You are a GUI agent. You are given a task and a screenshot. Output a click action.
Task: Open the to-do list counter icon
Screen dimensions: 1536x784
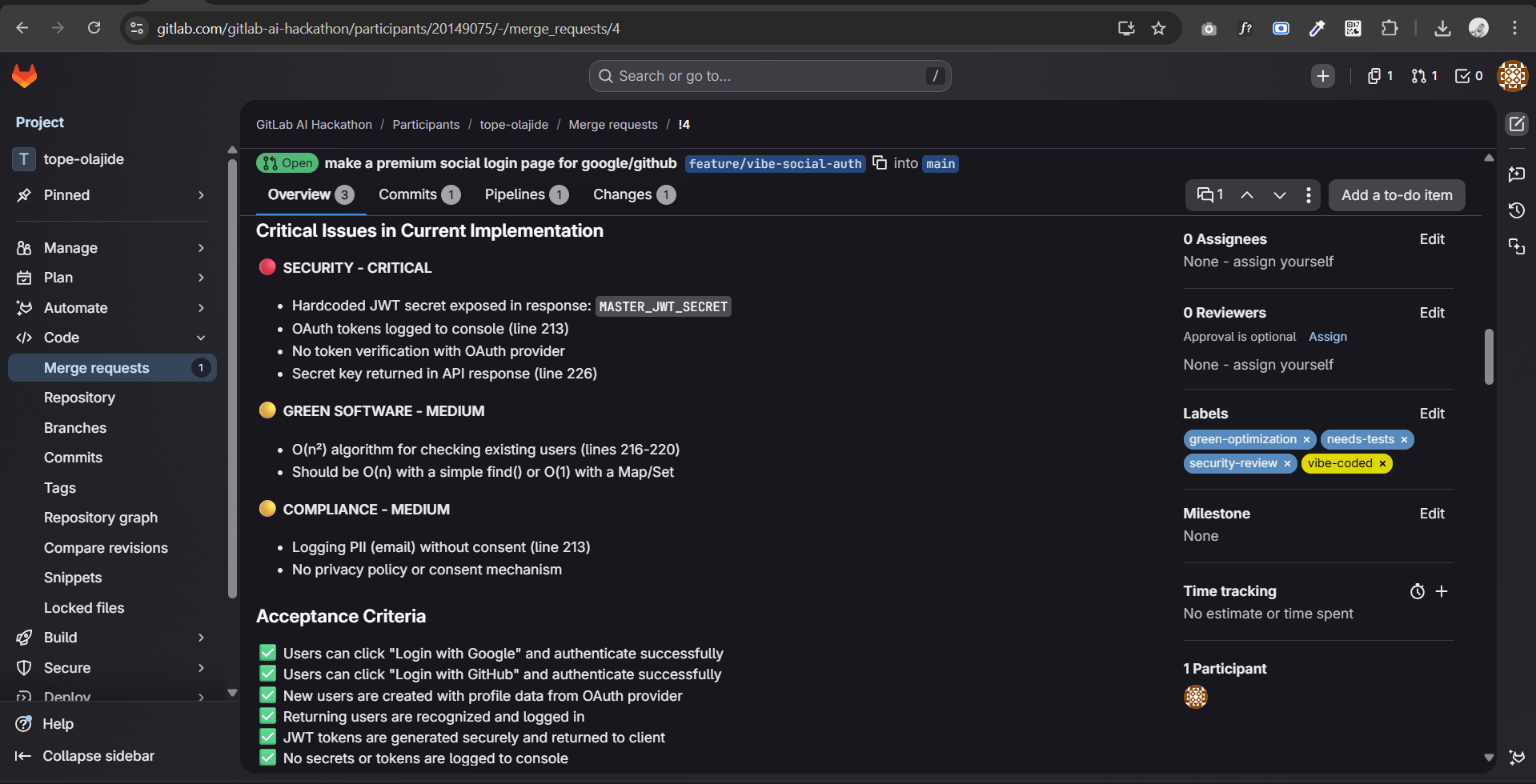1469,76
